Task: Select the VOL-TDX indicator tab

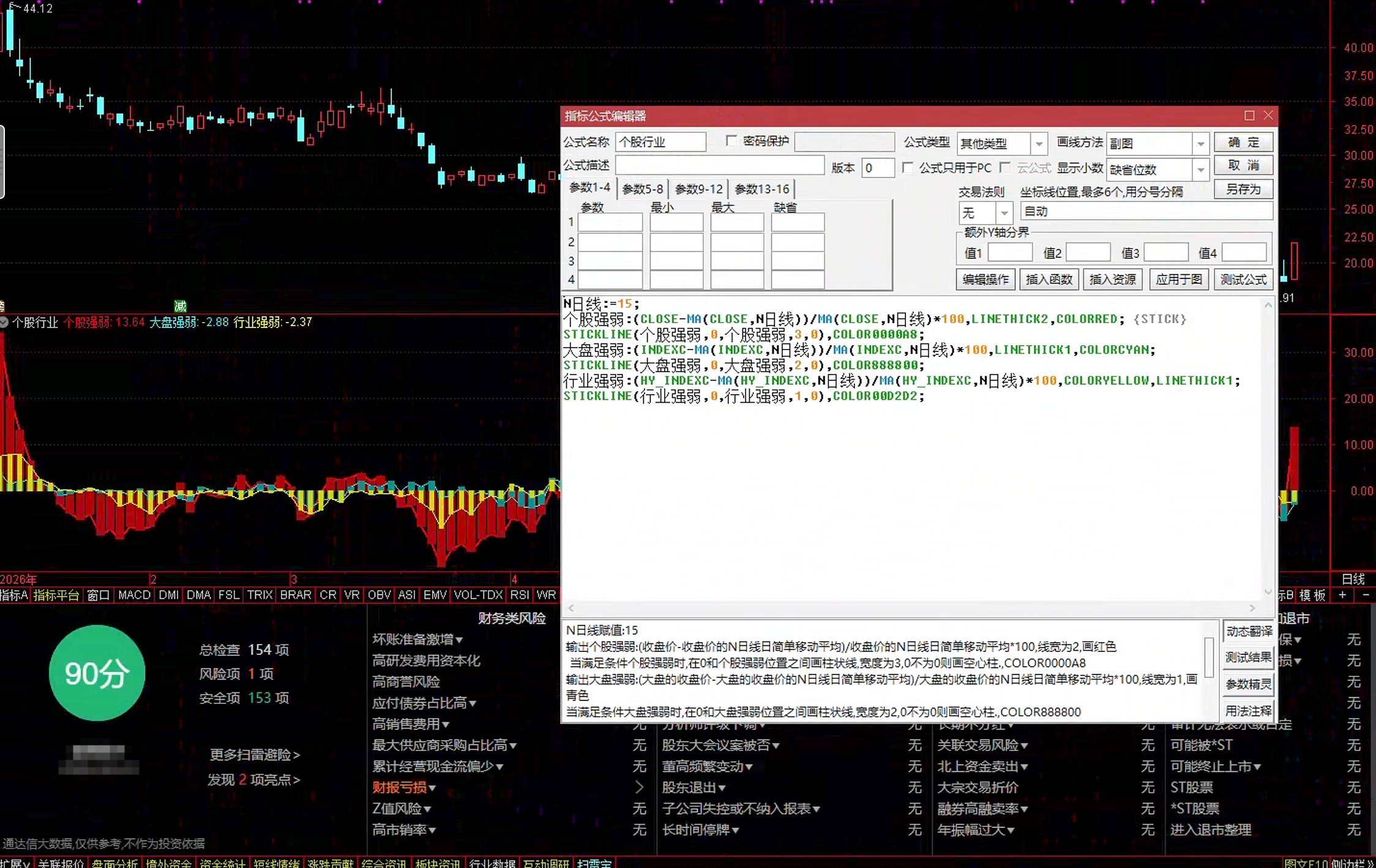Action: pyautogui.click(x=478, y=595)
